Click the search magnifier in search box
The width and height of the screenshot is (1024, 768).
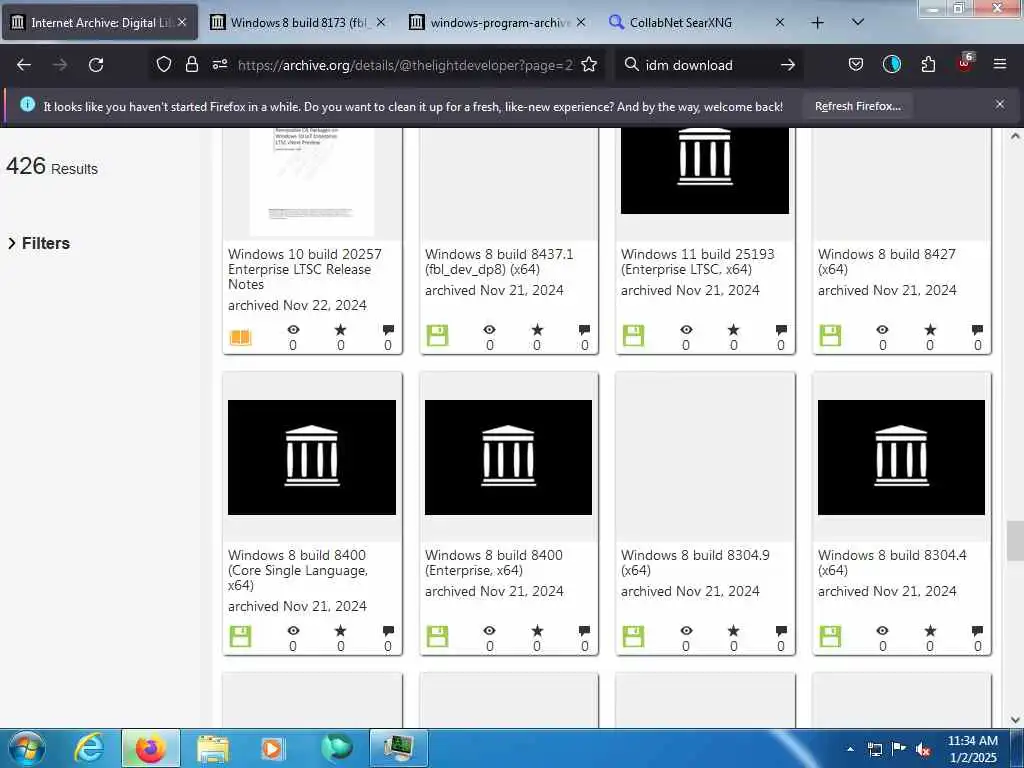pos(632,64)
